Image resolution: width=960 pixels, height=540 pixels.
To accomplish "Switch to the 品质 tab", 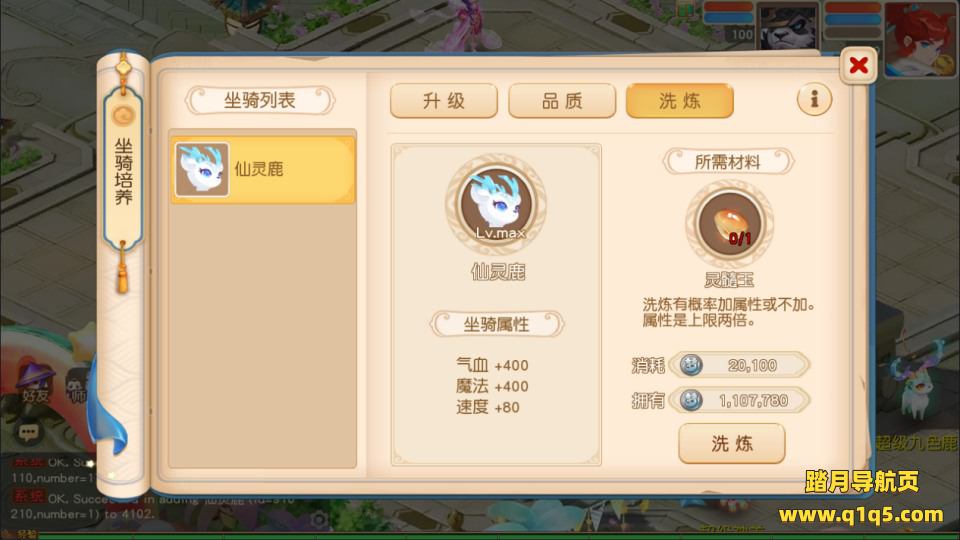I will click(562, 100).
